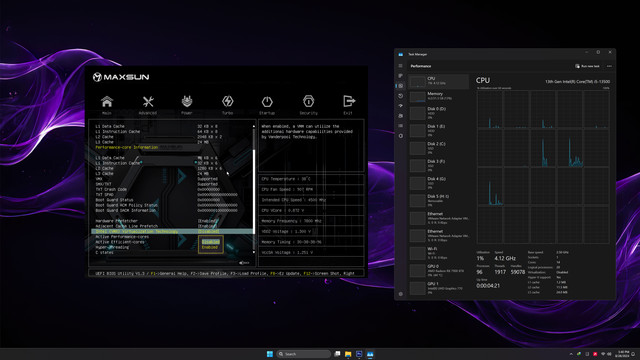Select Performance page icon in Task Manager sidebar
Screen dimensions: 640x360
point(400,86)
